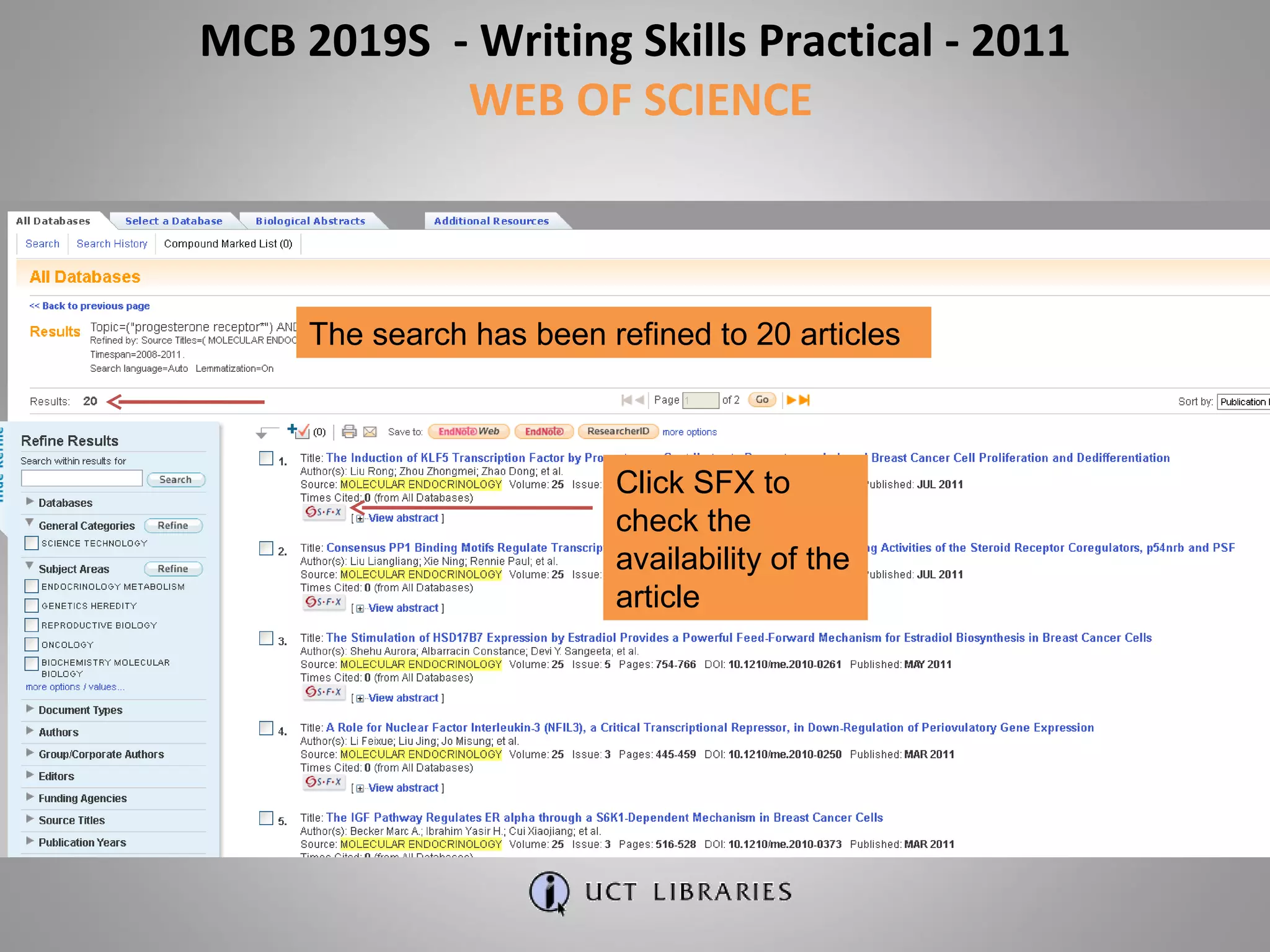Switch to All Databases tab
1270x952 pixels.
click(x=53, y=221)
